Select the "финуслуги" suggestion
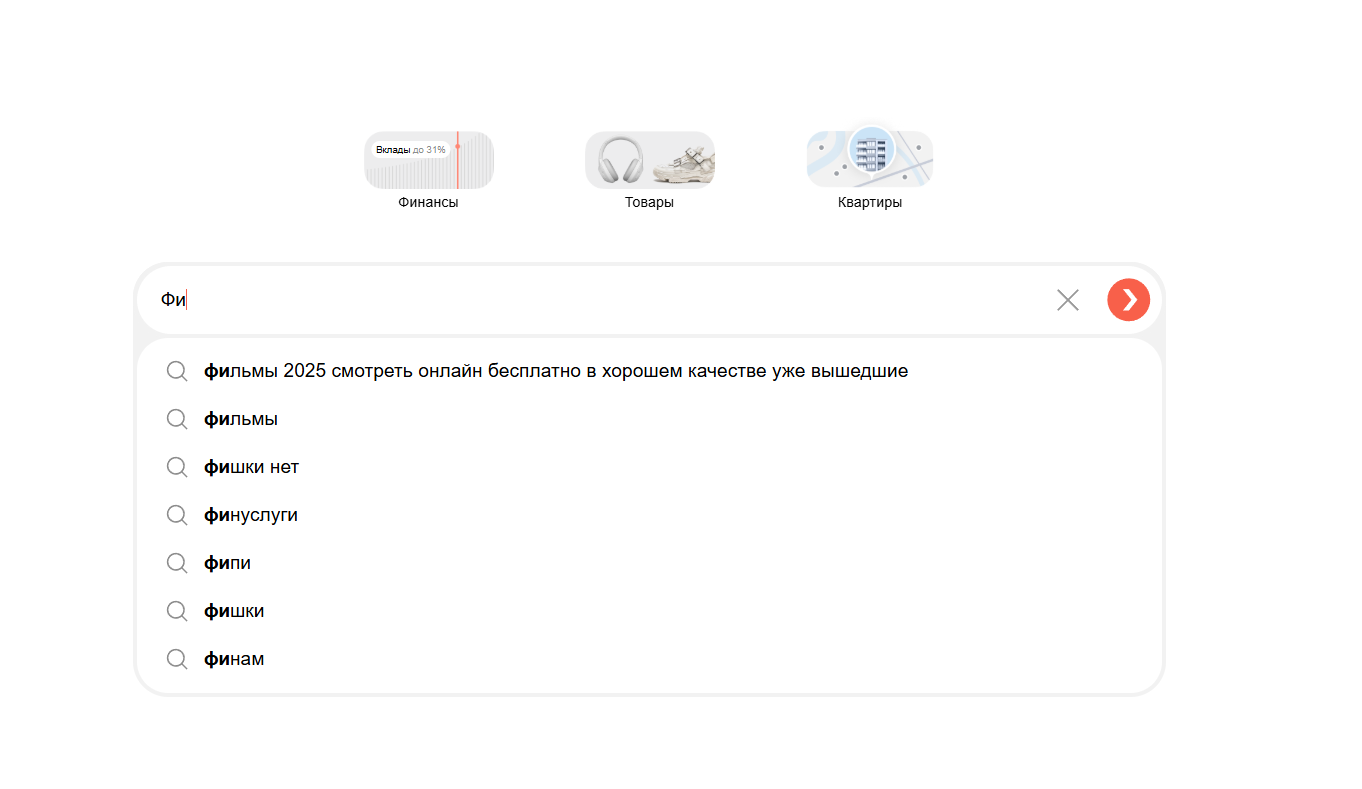Screen dimensions: 1362x789 251,515
